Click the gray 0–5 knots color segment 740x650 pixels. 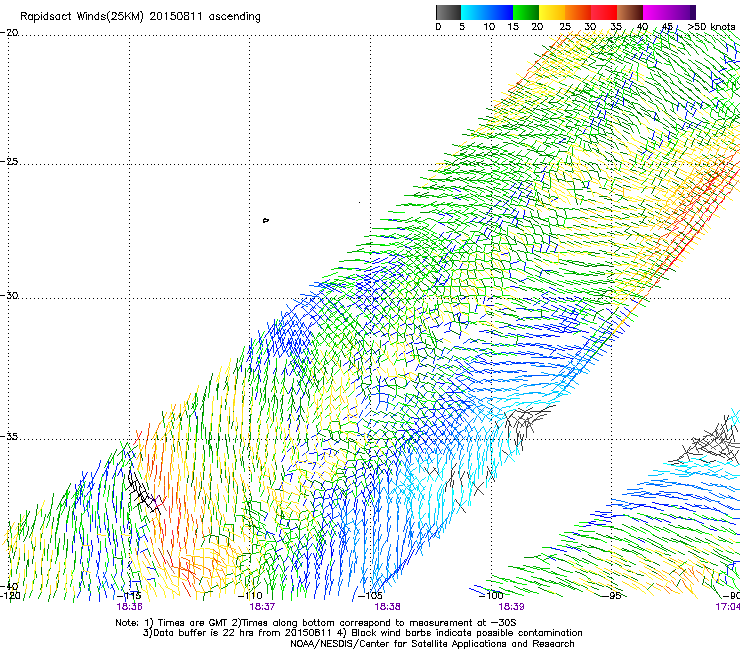[x=448, y=12]
